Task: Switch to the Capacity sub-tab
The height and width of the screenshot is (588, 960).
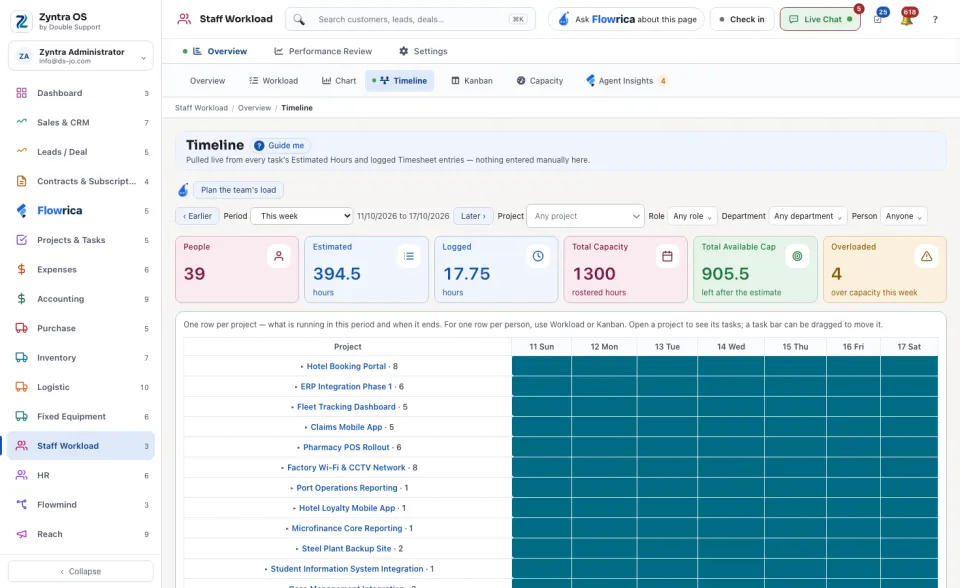Action: (540, 80)
